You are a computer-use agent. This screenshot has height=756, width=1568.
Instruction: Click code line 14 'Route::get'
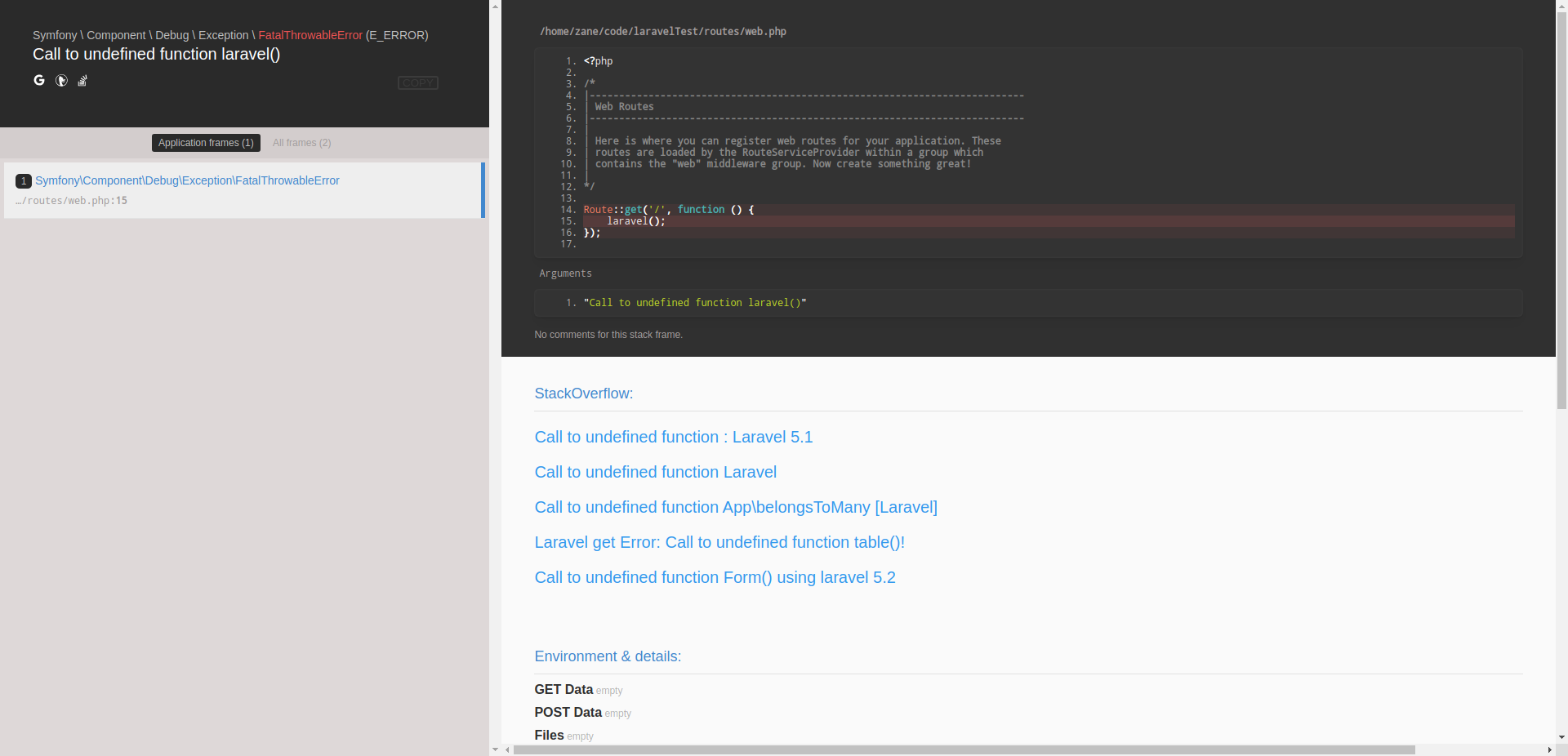click(1049, 210)
